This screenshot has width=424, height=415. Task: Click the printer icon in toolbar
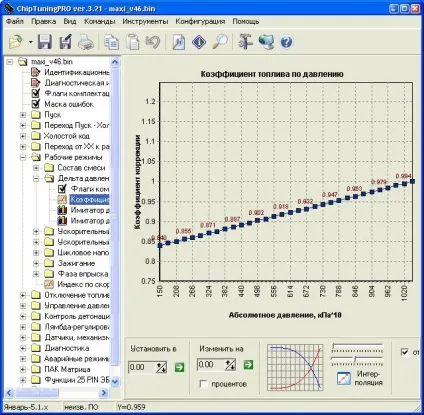[86, 42]
